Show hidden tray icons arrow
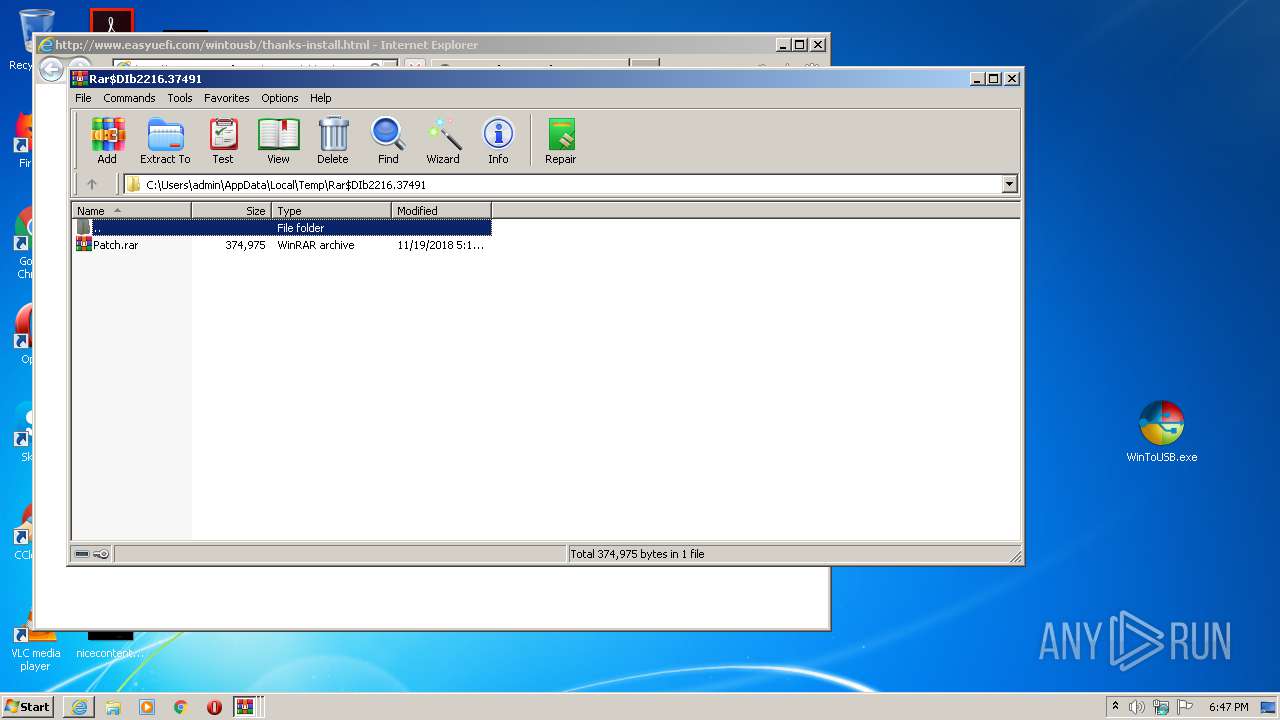The height and width of the screenshot is (720, 1280). click(1115, 707)
